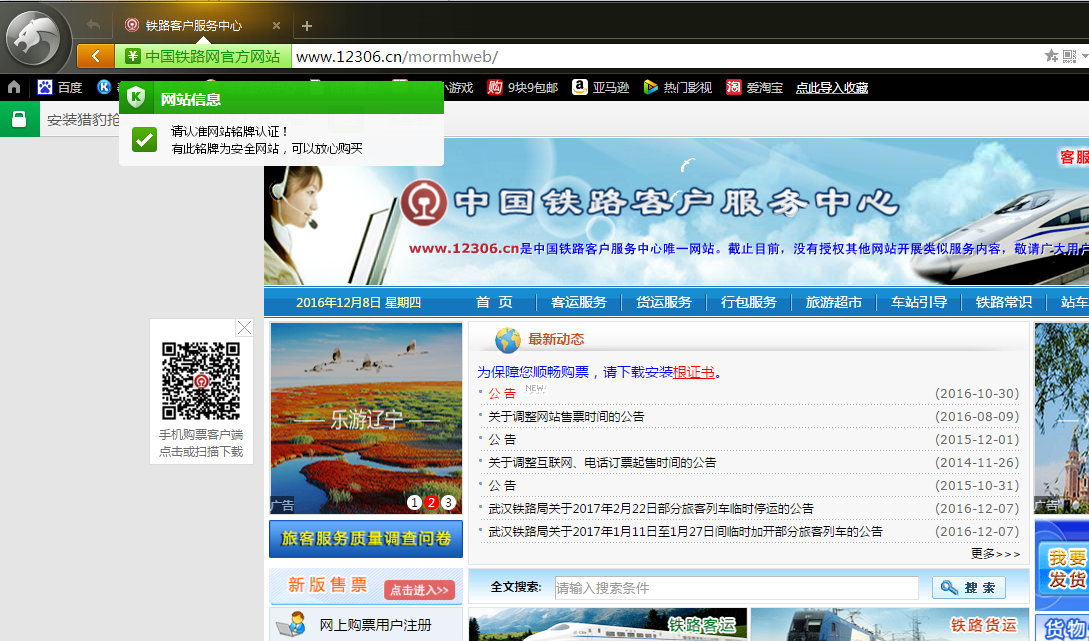Click the green padlock icon on left edge

tap(19, 117)
